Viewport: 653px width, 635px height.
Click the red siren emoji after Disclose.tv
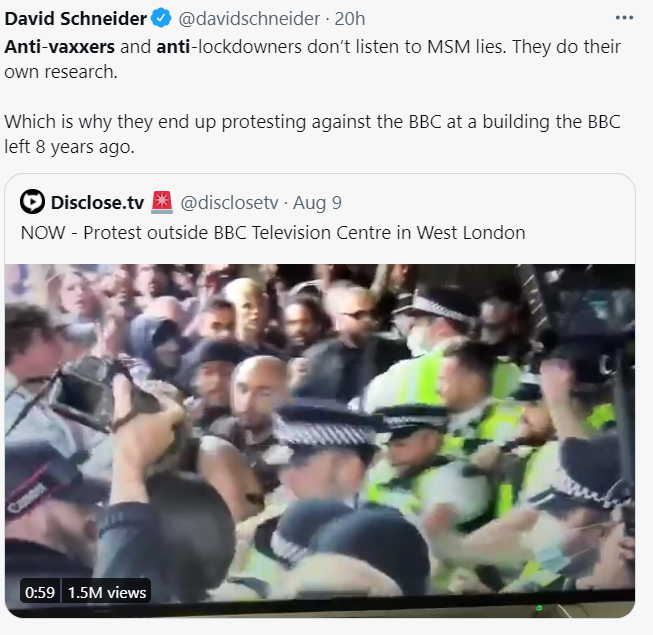click(162, 203)
